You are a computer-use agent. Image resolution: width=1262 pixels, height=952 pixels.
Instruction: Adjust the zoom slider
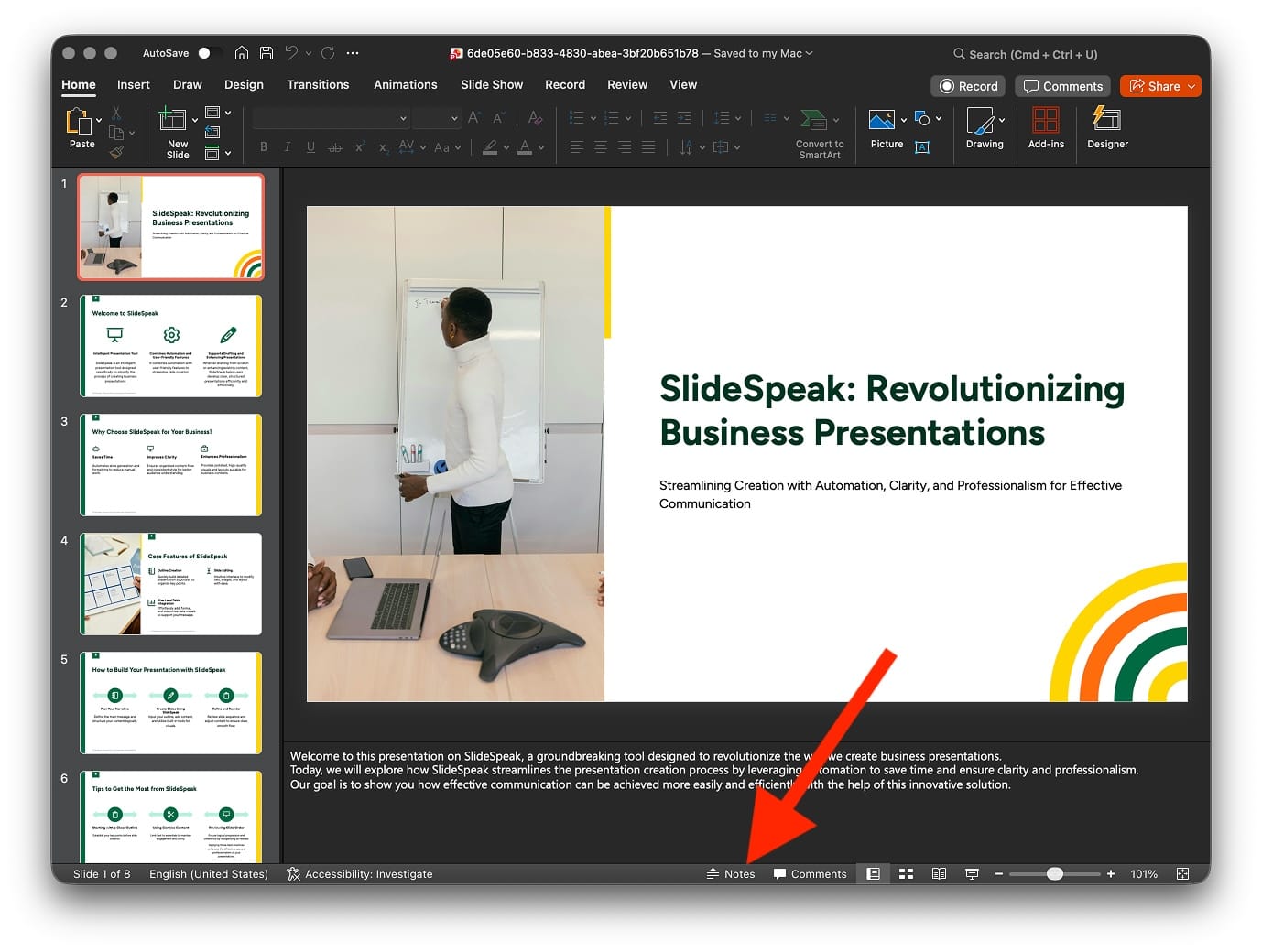click(1055, 873)
